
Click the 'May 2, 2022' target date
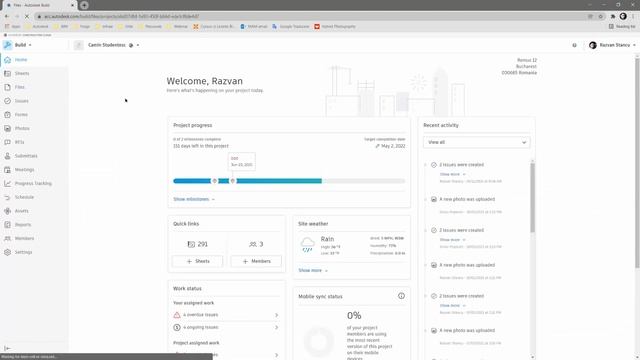pyautogui.click(x=393, y=146)
